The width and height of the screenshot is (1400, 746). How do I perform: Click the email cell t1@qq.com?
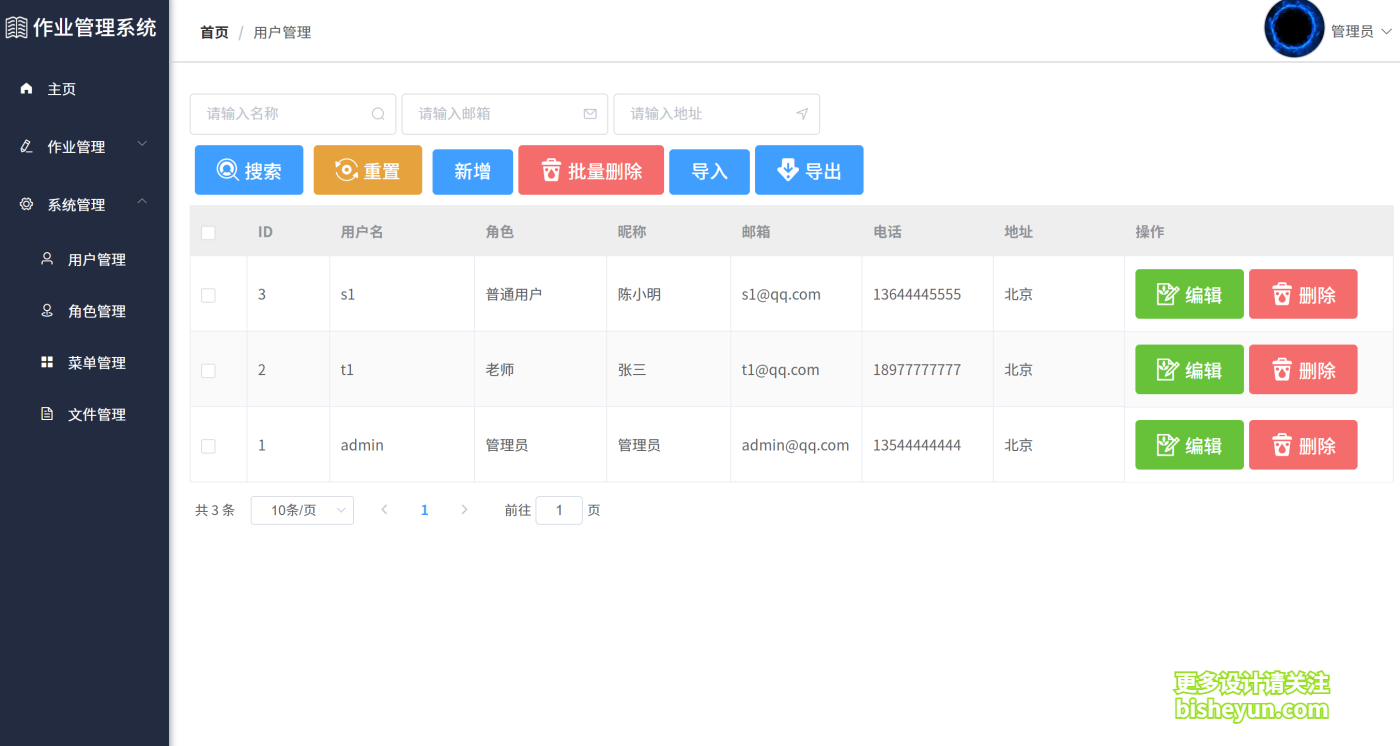click(x=780, y=369)
